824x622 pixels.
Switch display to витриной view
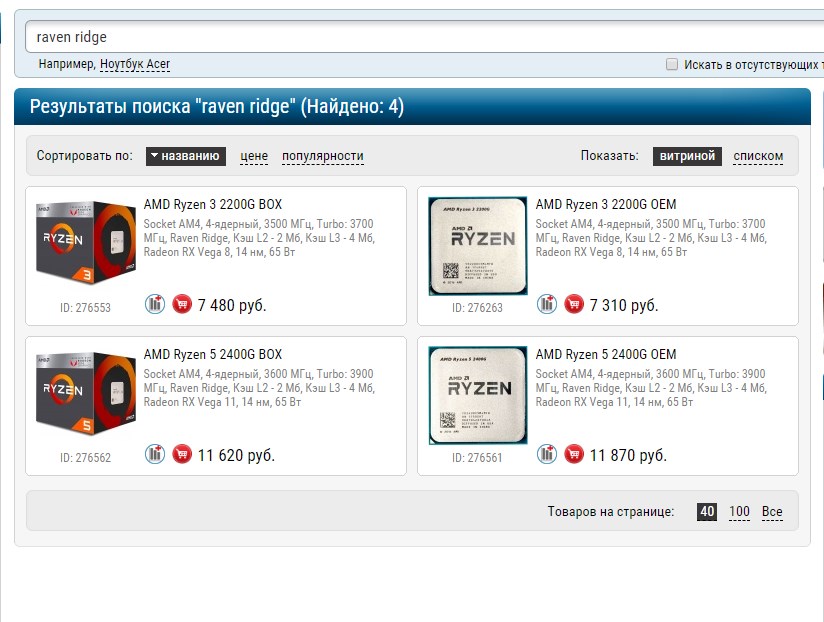(687, 156)
